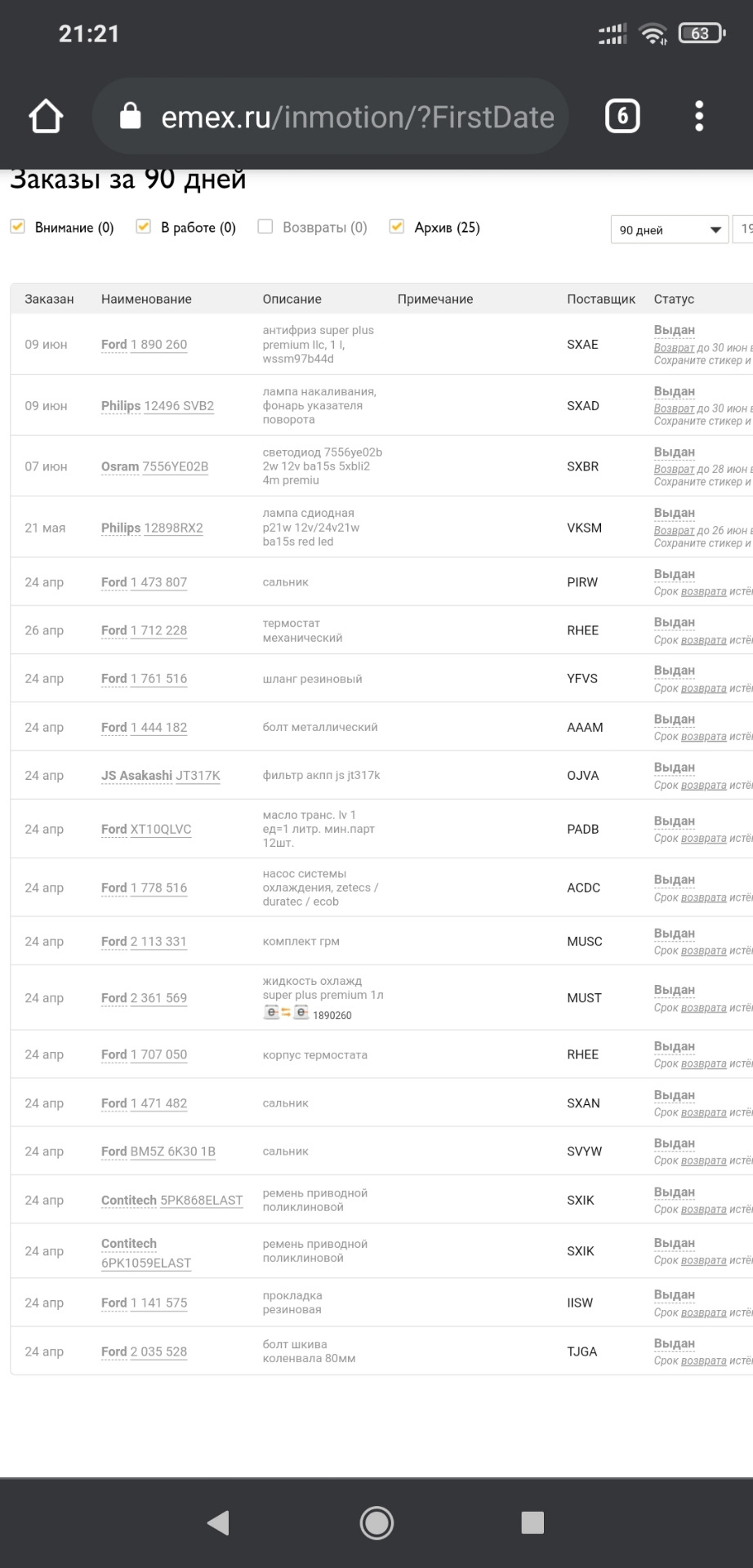Sort by the Заказан column header

(x=49, y=299)
